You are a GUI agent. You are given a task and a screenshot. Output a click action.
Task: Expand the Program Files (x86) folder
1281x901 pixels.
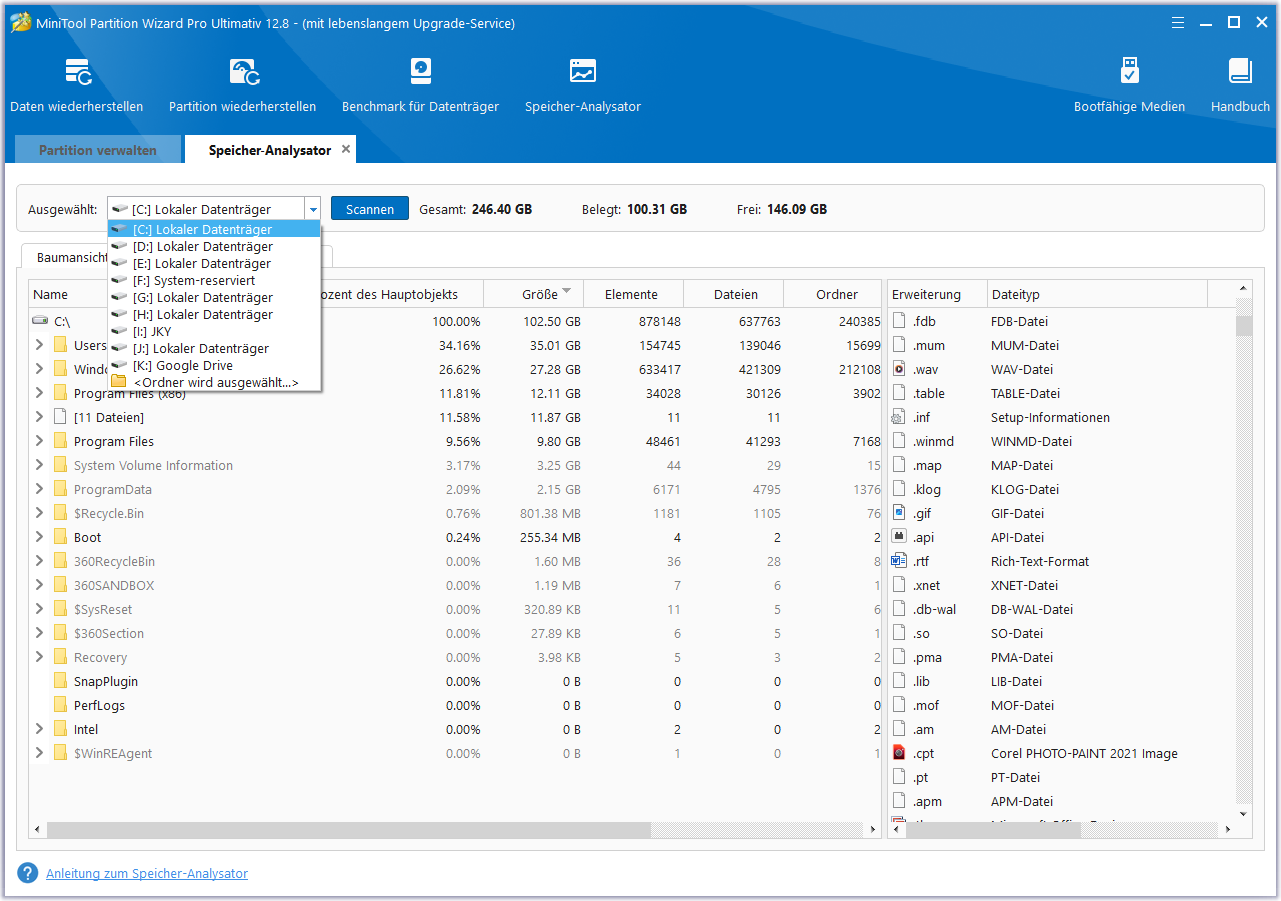point(39,393)
